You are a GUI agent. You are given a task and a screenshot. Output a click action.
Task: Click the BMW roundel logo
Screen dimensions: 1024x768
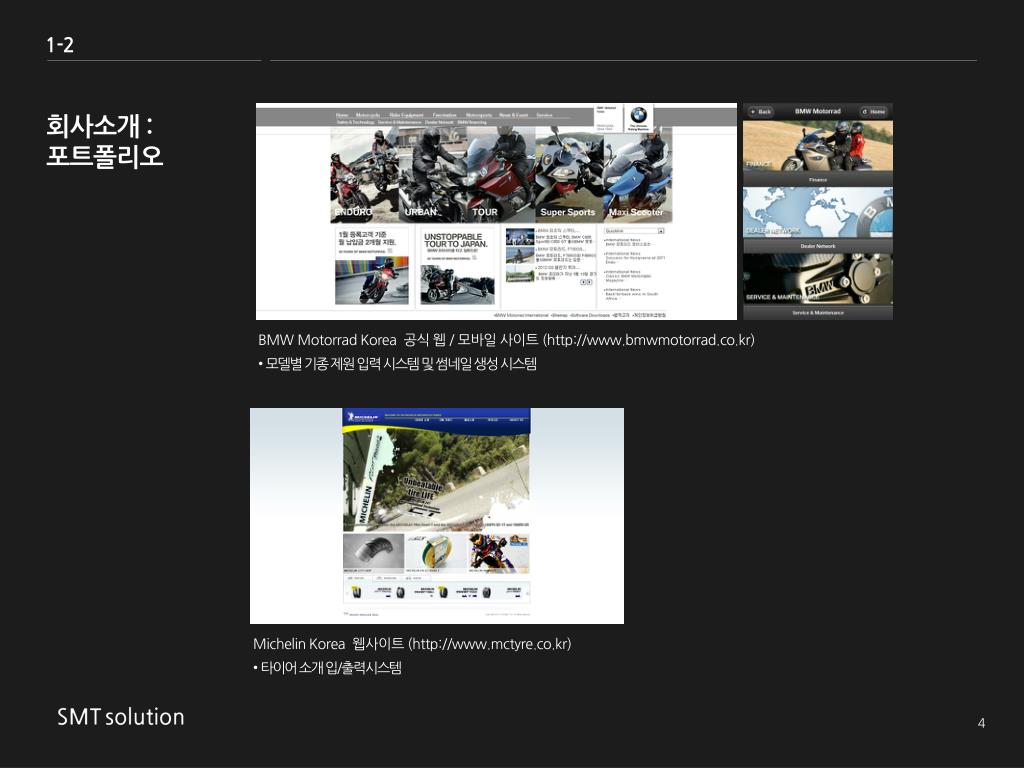click(x=638, y=116)
